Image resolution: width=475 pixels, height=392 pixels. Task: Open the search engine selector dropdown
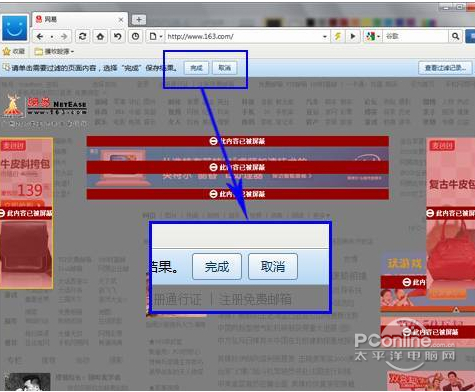click(x=373, y=36)
